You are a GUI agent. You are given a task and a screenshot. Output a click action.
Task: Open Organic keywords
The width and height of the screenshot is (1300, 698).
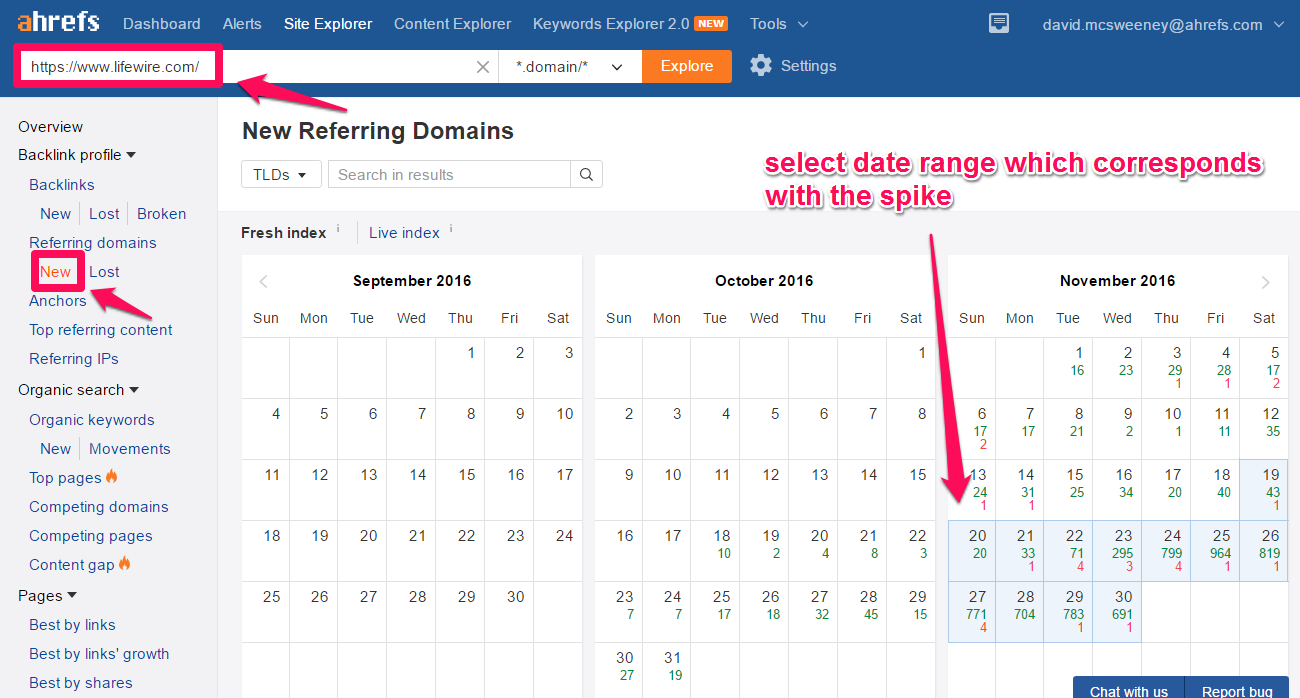(92, 420)
